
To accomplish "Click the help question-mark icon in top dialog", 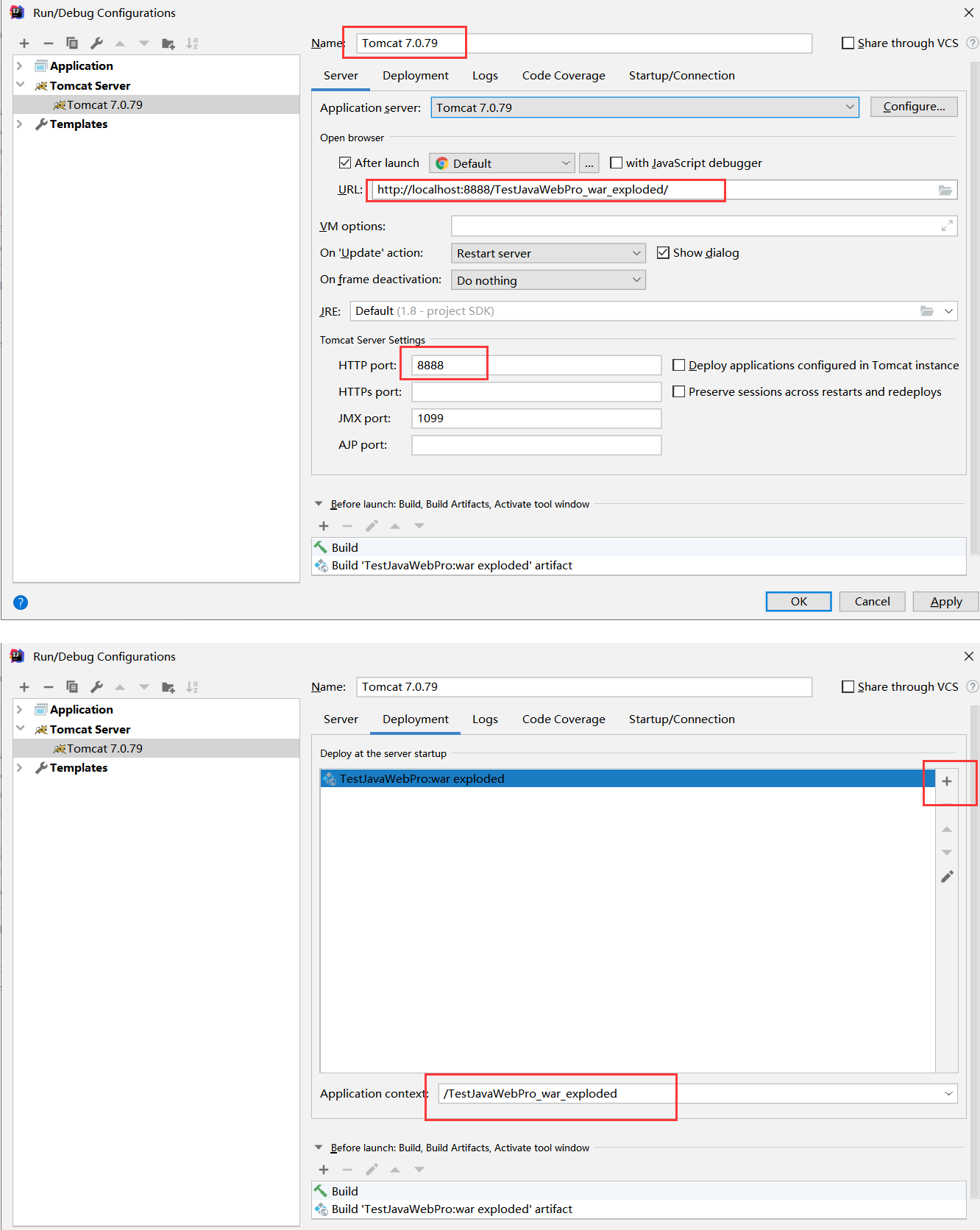I will 21,602.
